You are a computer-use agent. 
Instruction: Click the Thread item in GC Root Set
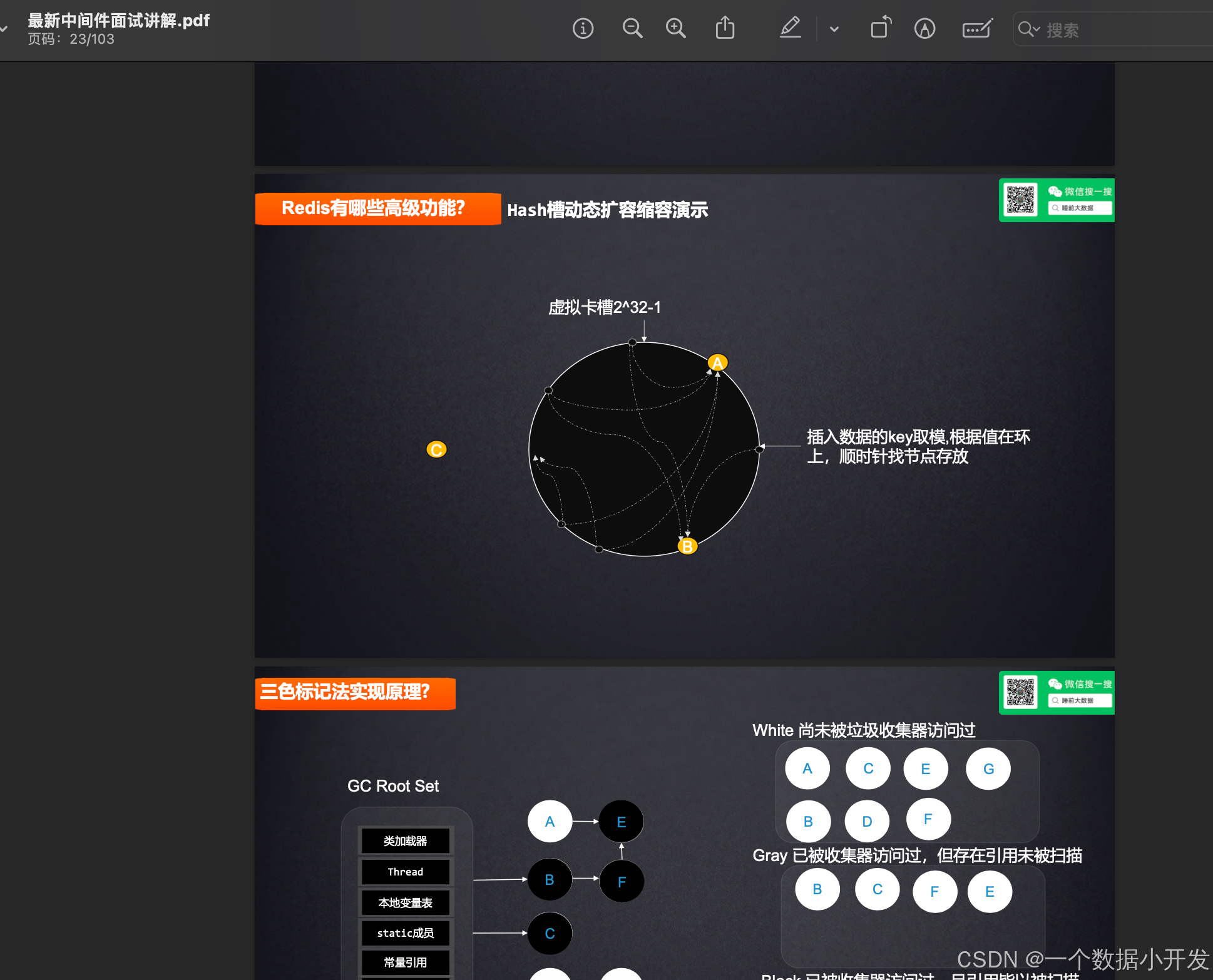pos(405,872)
